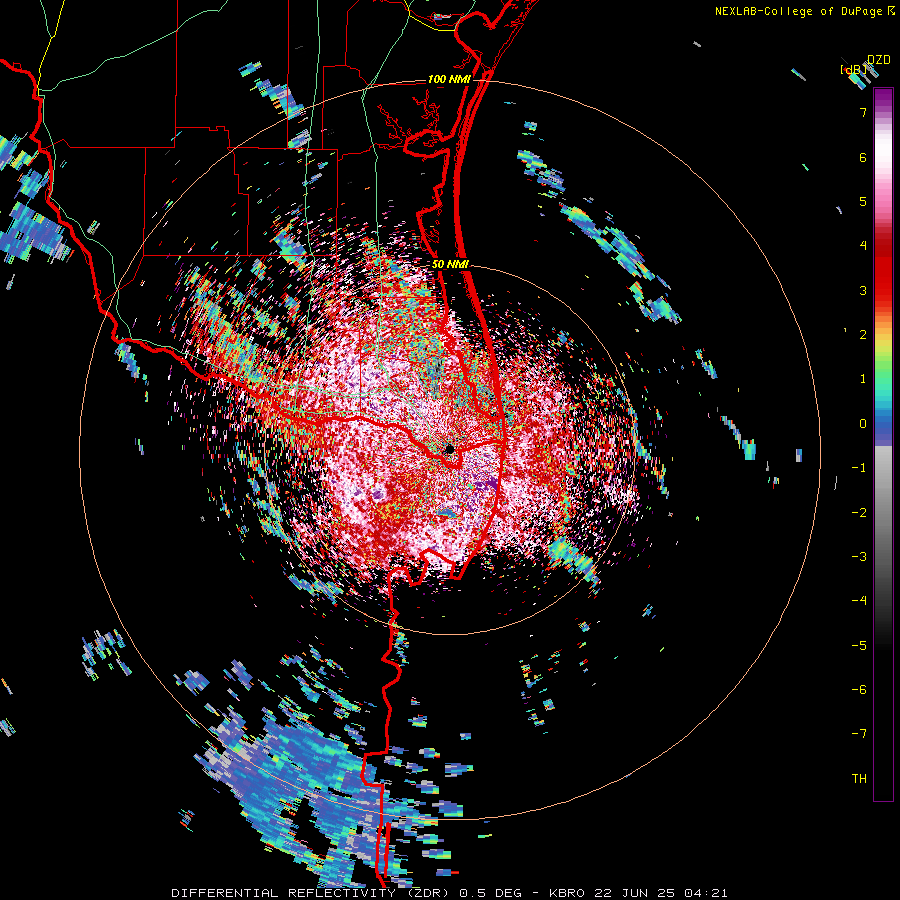Click the 6 value on color scale
Screen dimensions: 900x900
(x=863, y=157)
